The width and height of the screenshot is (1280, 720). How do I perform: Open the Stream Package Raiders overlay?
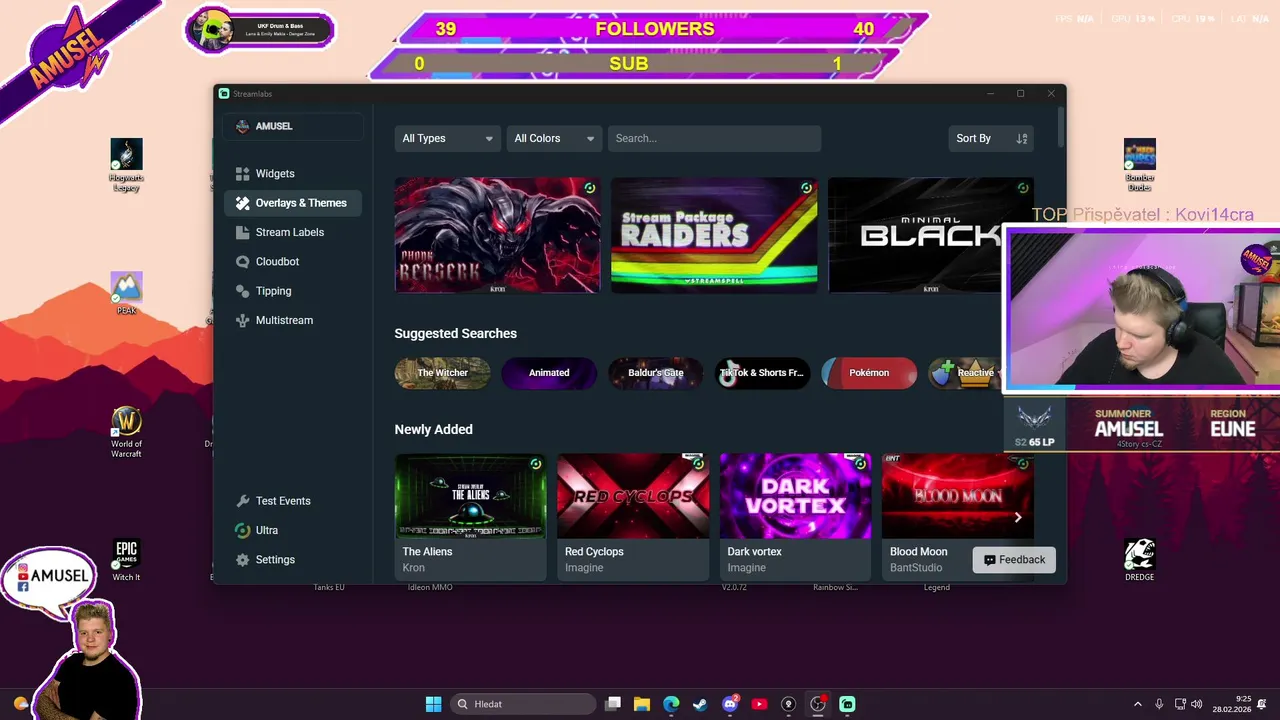point(714,235)
